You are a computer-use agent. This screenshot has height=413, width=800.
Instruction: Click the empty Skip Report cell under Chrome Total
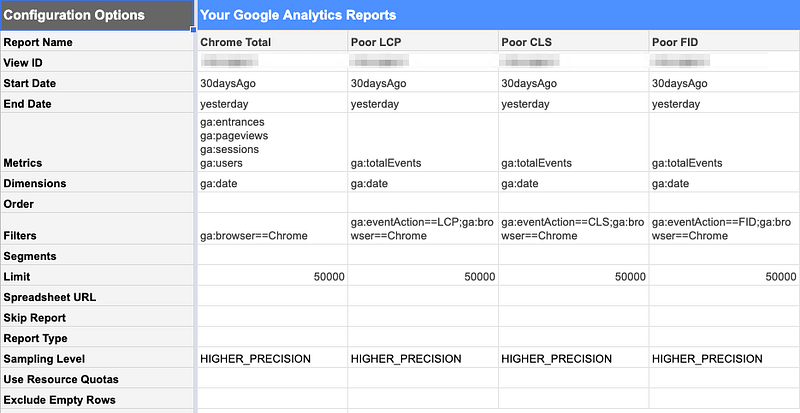(x=272, y=318)
